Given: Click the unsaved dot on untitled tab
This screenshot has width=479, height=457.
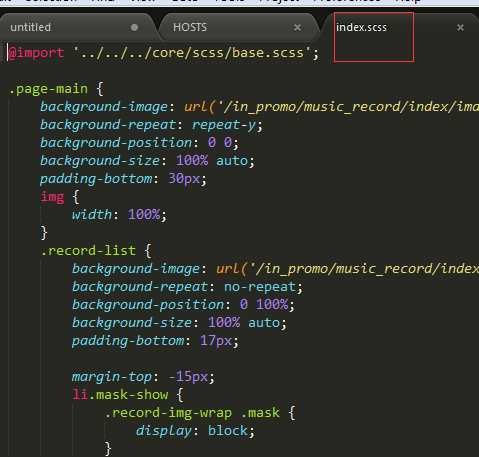Looking at the screenshot, I should pyautogui.click(x=134, y=27).
